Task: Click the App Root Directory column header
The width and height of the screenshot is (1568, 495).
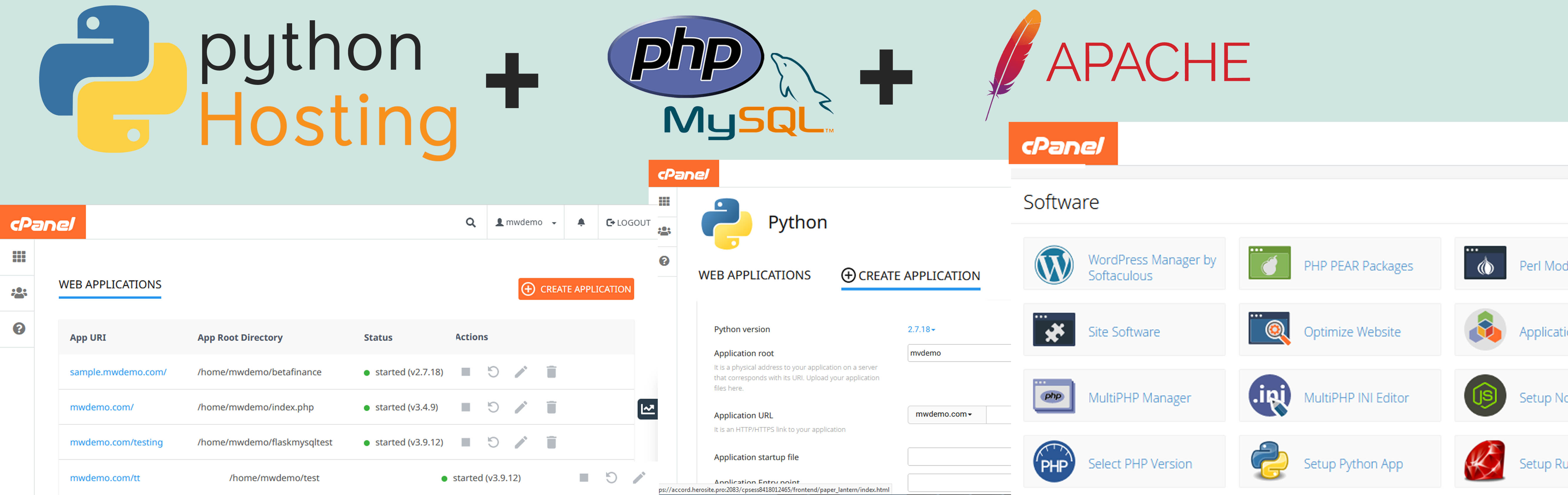Action: pyautogui.click(x=240, y=338)
